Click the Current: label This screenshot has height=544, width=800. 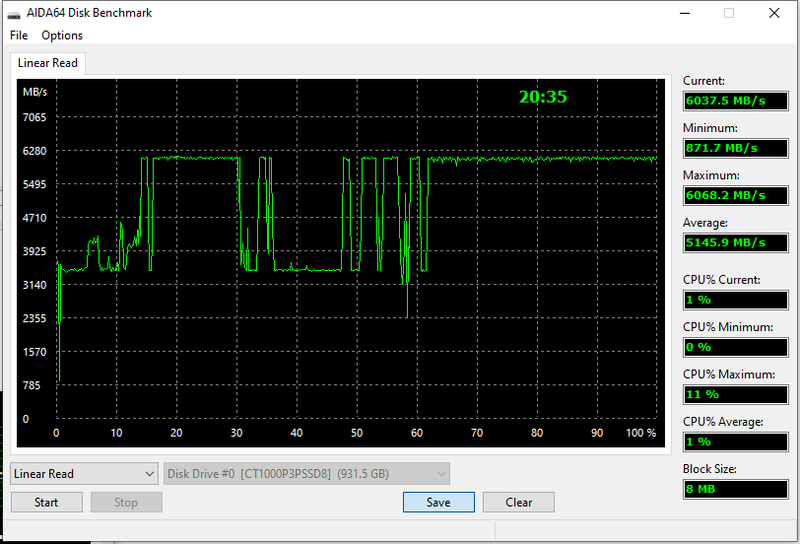pos(704,81)
